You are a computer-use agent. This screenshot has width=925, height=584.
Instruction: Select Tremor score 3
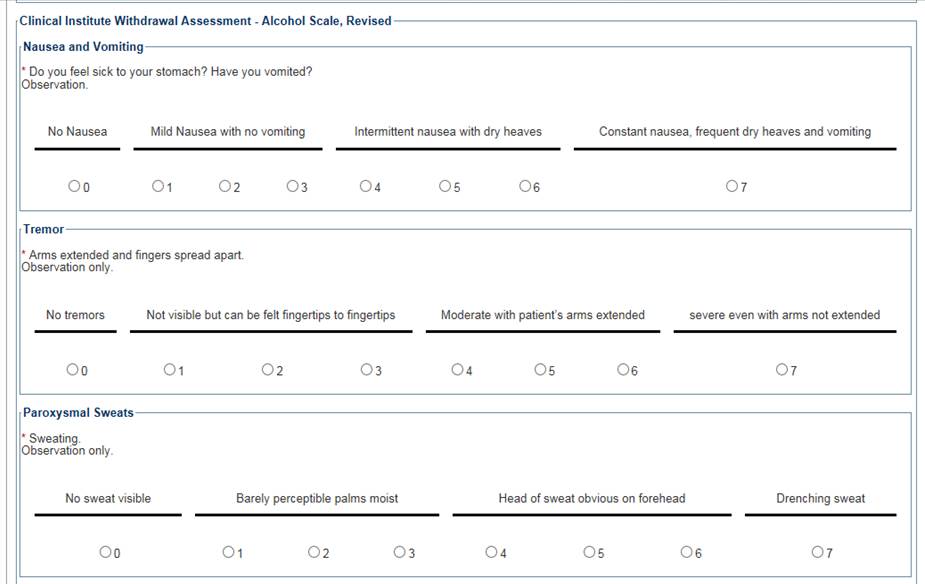click(366, 370)
